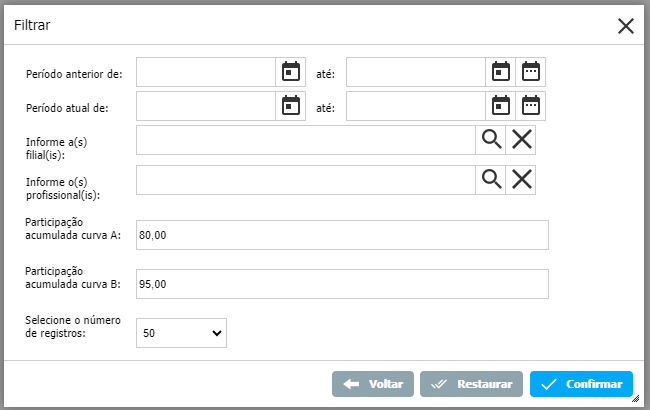Focus the Informe a(s) filial(is) field
The width and height of the screenshot is (650, 410).
(305, 140)
